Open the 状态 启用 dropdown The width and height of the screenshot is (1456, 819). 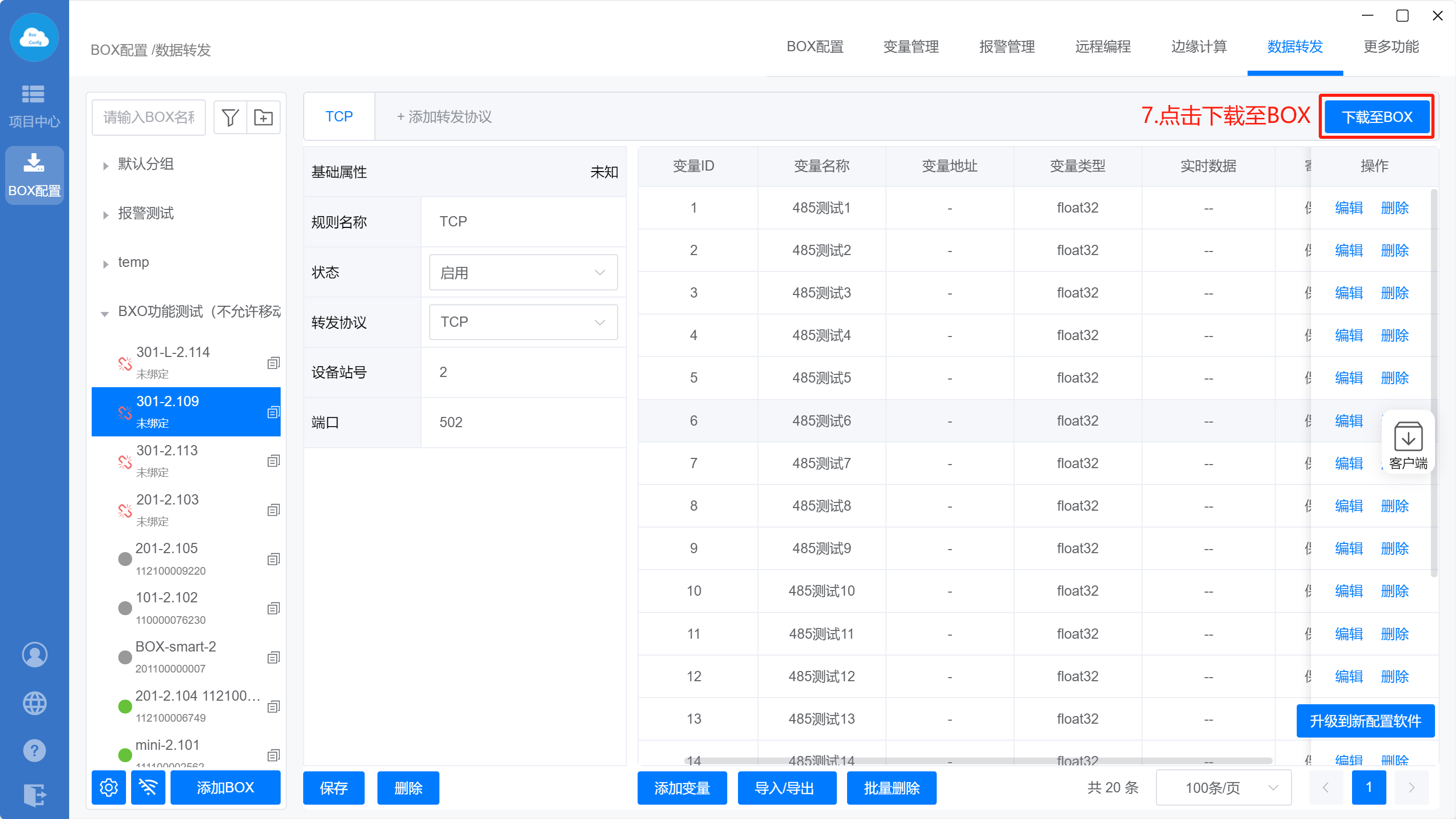click(523, 272)
